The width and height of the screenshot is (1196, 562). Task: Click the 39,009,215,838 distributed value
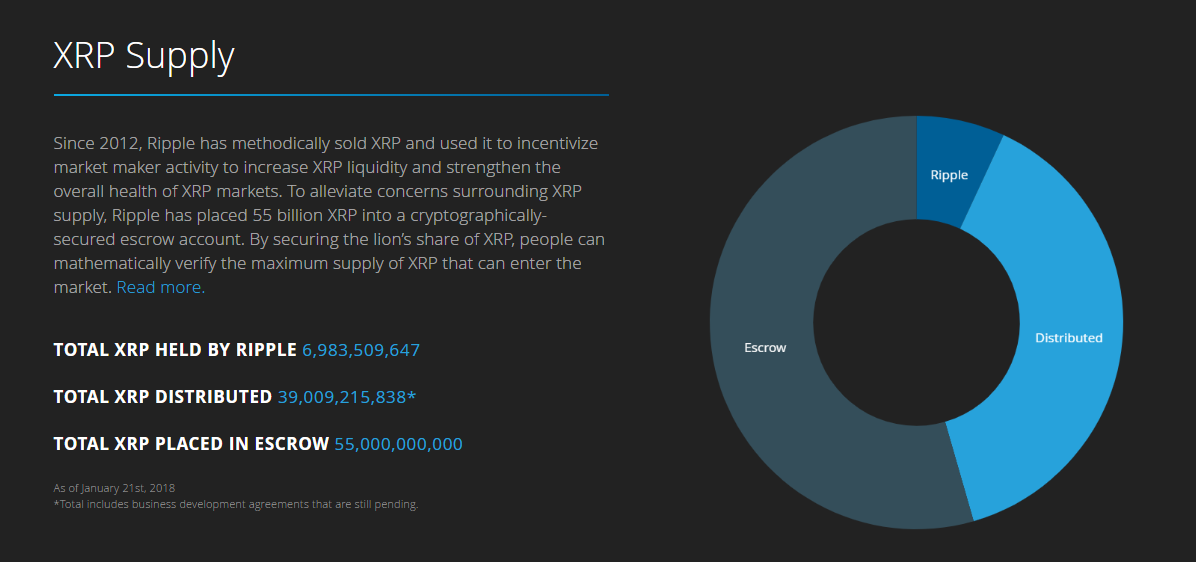pyautogui.click(x=341, y=397)
